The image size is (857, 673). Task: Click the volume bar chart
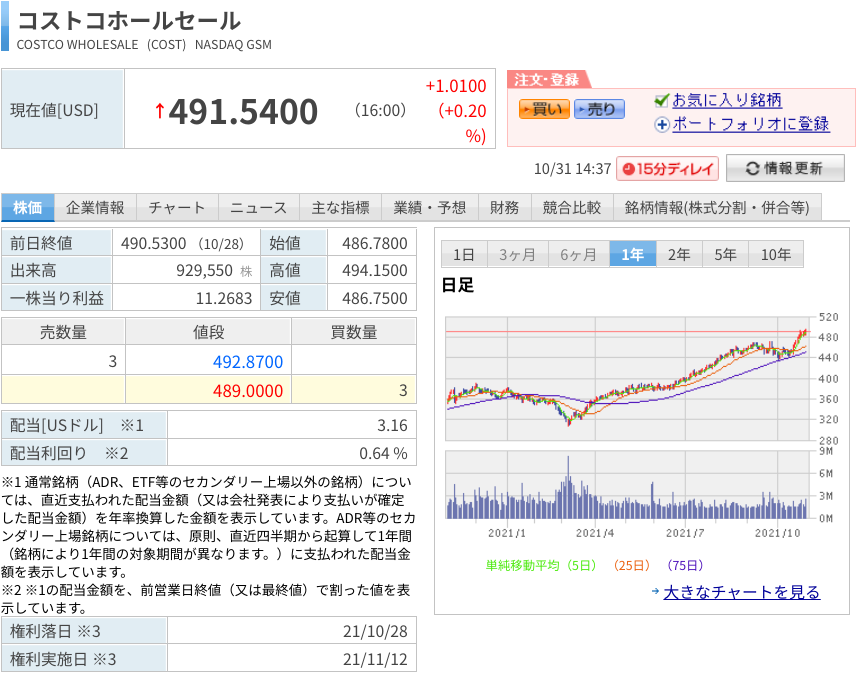[x=627, y=485]
